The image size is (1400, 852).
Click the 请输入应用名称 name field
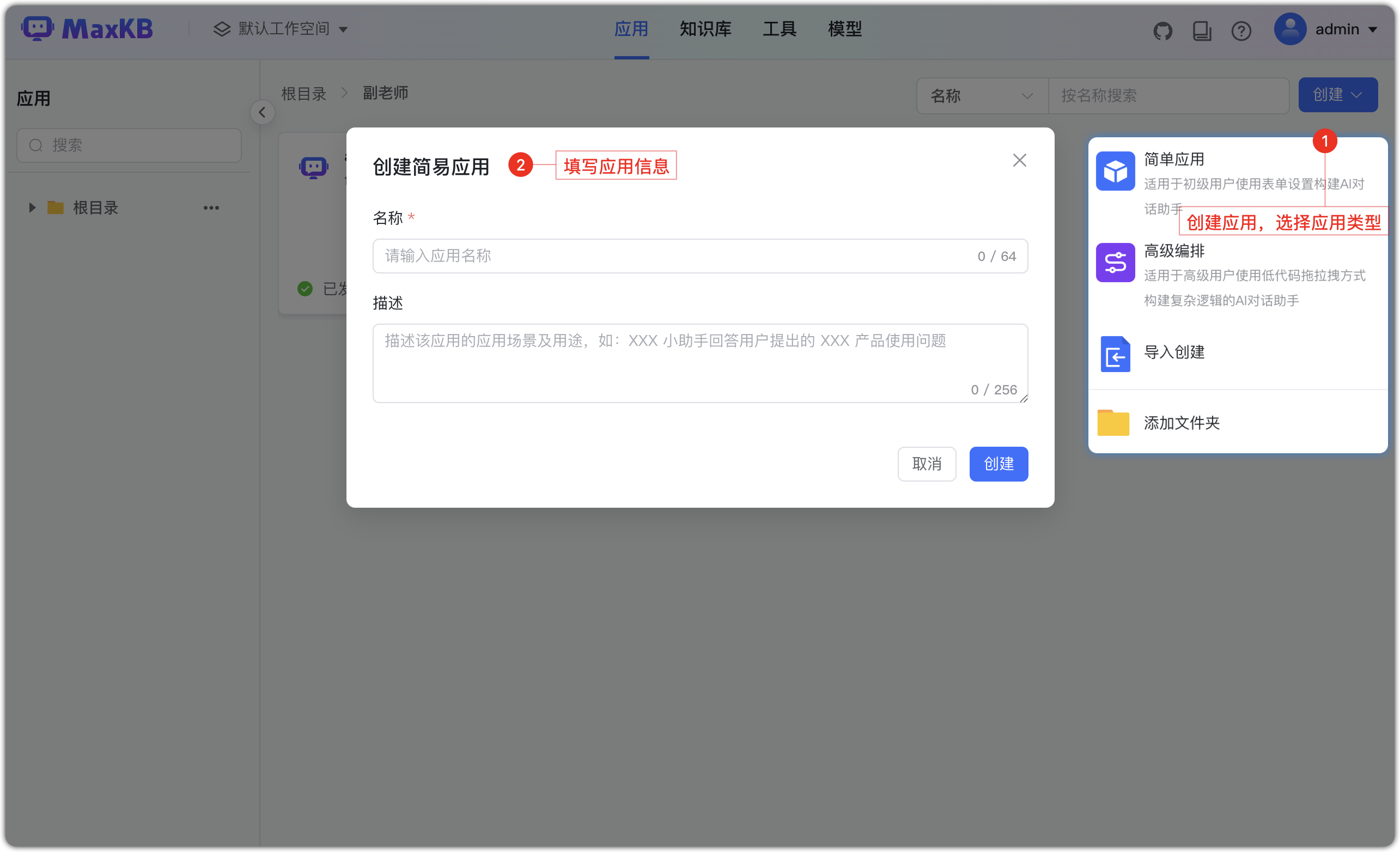pos(700,257)
